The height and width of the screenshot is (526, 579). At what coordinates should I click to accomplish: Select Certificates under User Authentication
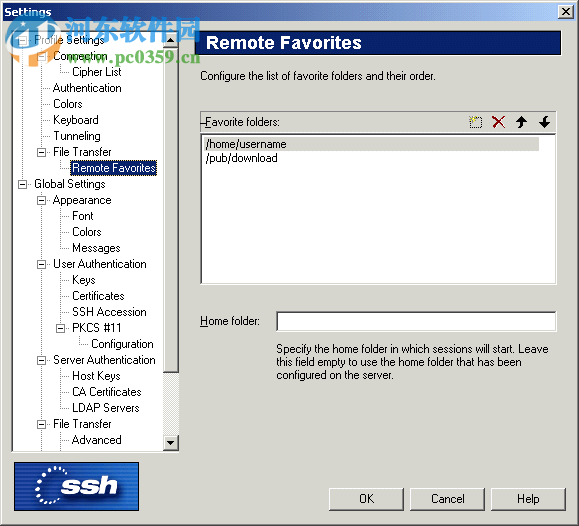[98, 296]
